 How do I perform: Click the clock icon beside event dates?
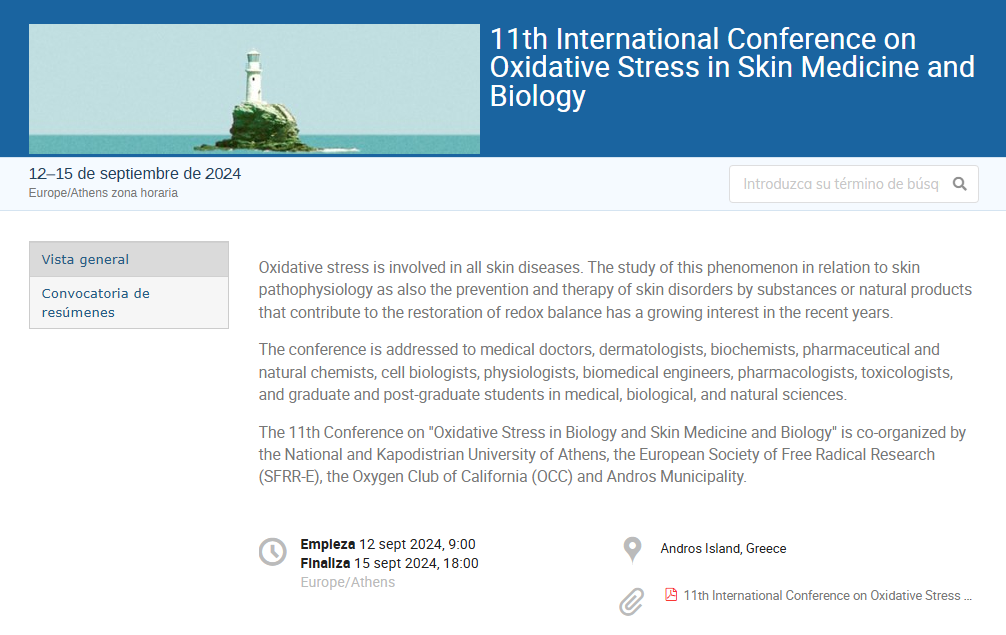(x=273, y=552)
